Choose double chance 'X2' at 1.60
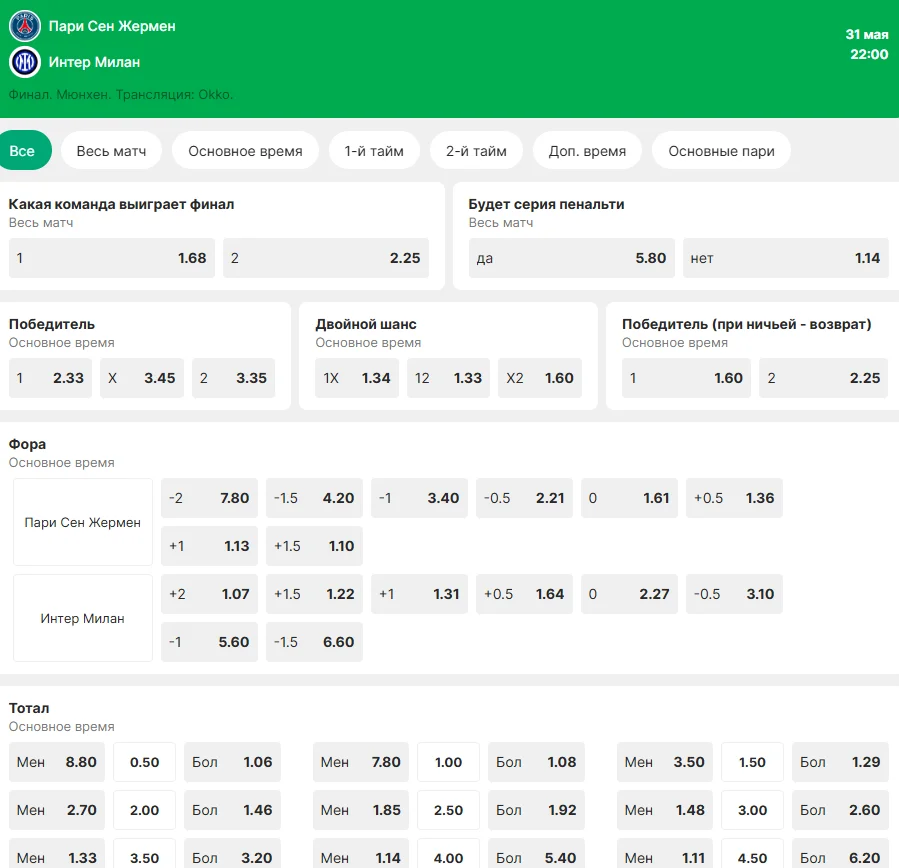This screenshot has height=868, width=899. click(539, 378)
